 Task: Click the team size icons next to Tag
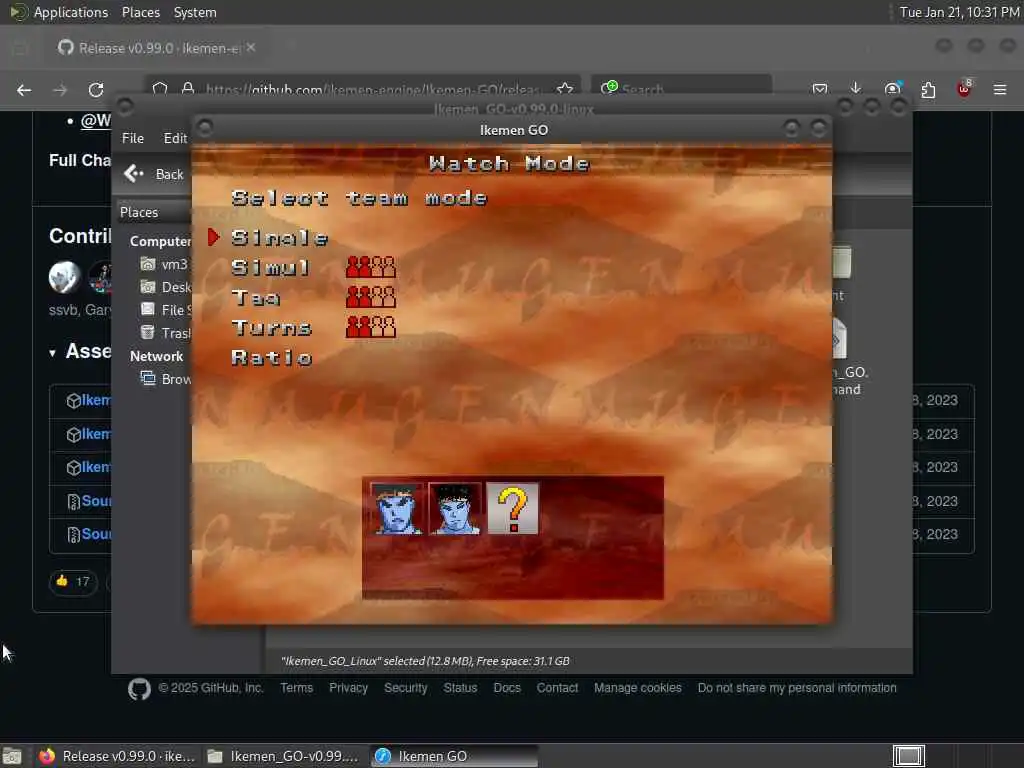370,297
